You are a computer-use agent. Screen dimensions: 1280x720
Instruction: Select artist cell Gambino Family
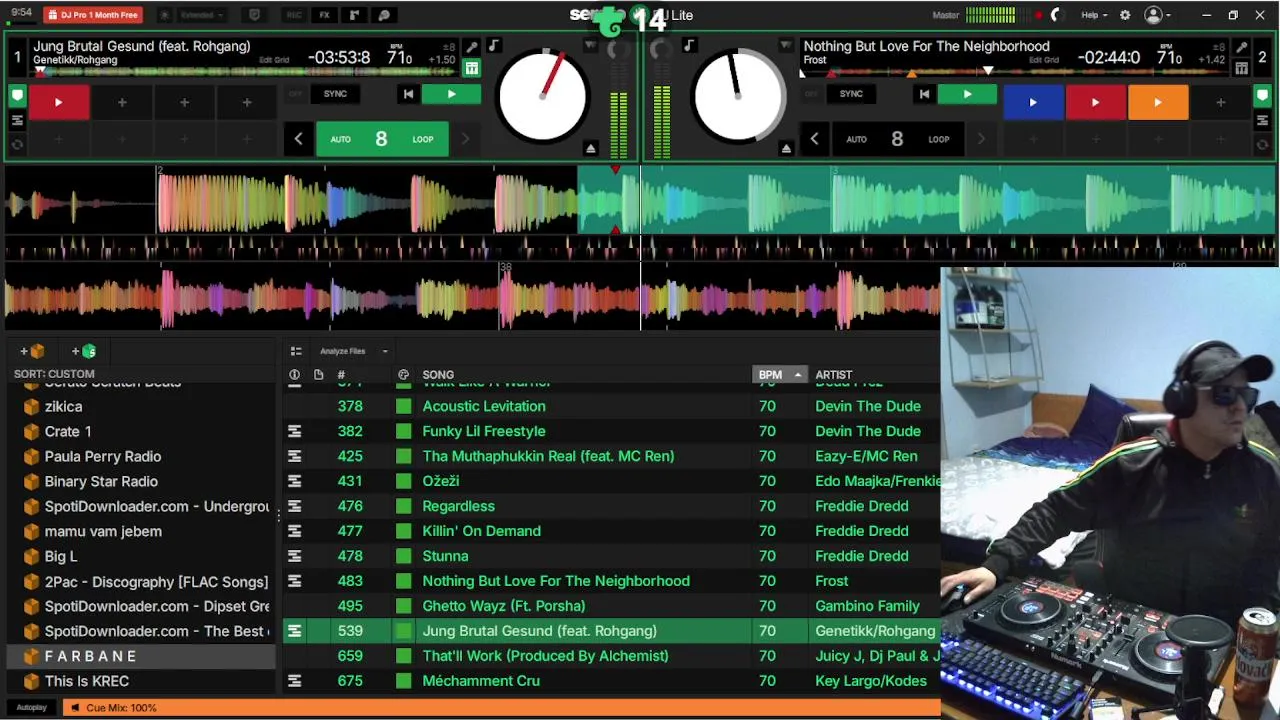(x=867, y=606)
